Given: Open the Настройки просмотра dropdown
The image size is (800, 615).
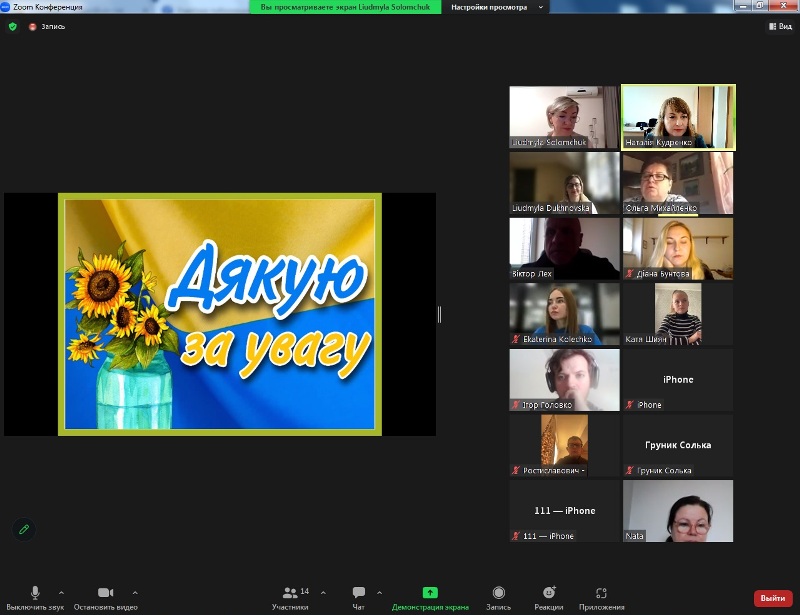Looking at the screenshot, I should (498, 7).
